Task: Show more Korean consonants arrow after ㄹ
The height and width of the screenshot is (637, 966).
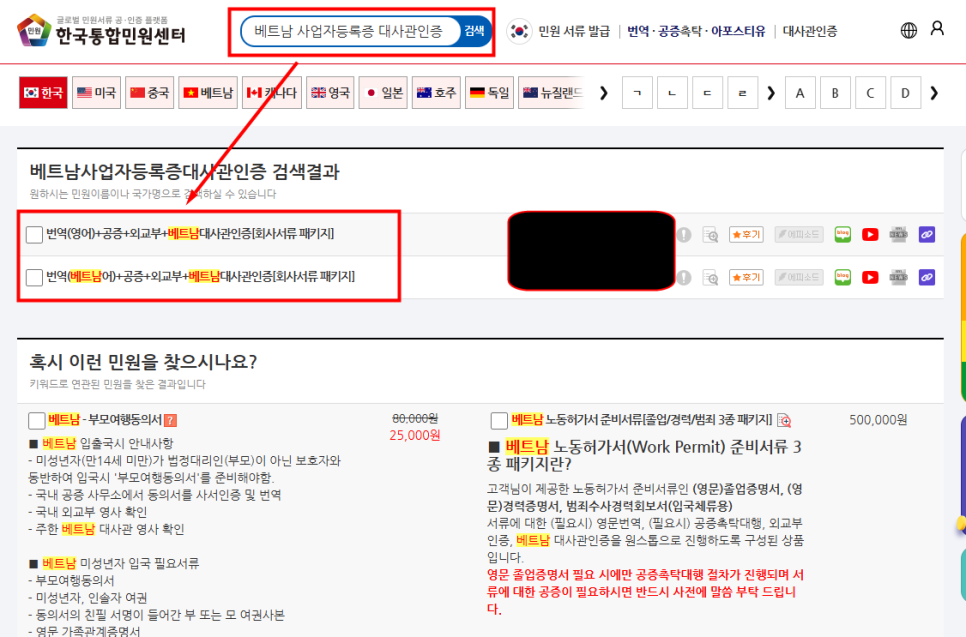Action: [771, 93]
